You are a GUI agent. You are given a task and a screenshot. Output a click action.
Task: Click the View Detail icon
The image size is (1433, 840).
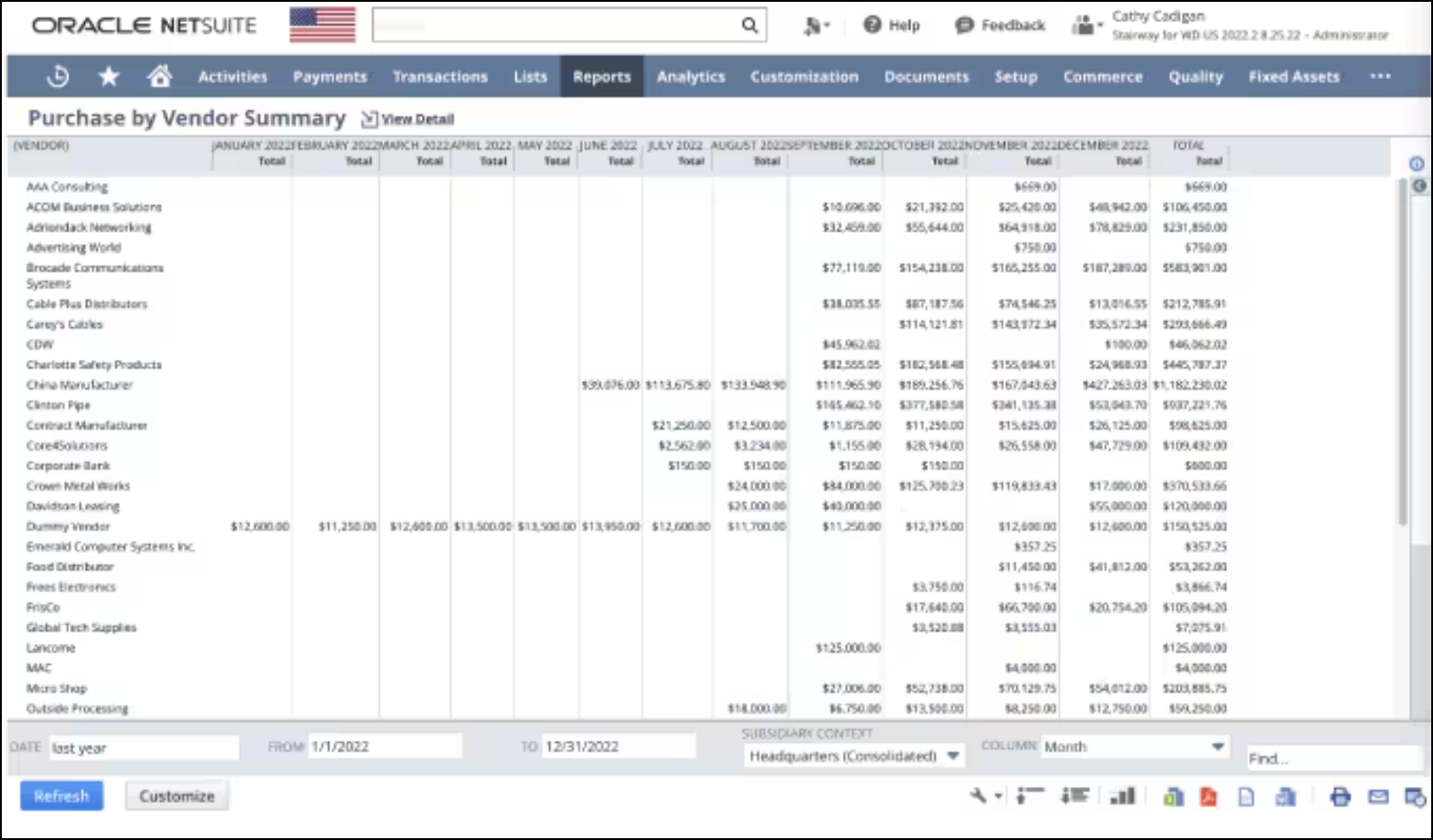coord(369,118)
